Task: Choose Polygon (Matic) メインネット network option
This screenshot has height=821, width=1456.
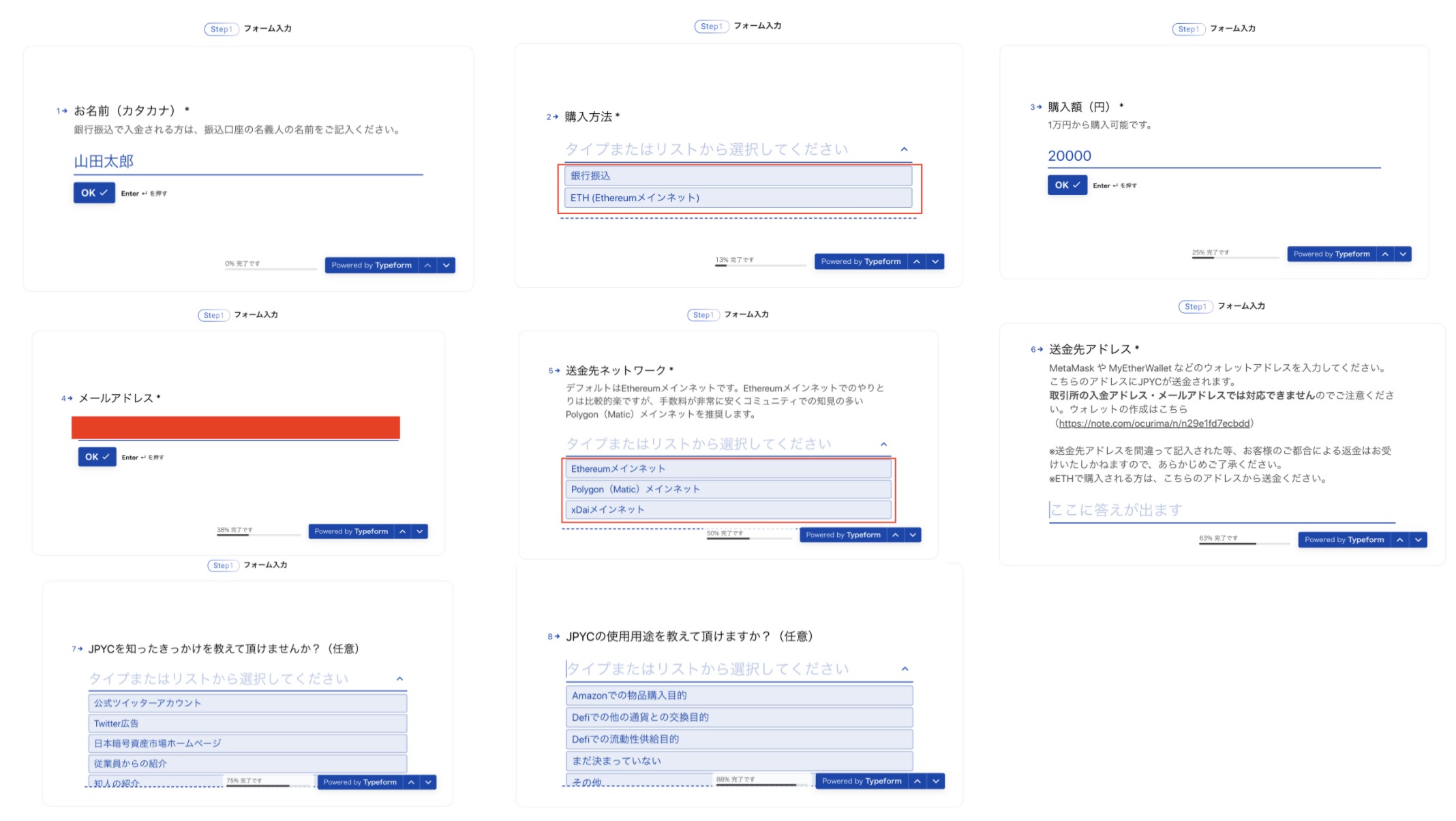Action: (x=727, y=489)
